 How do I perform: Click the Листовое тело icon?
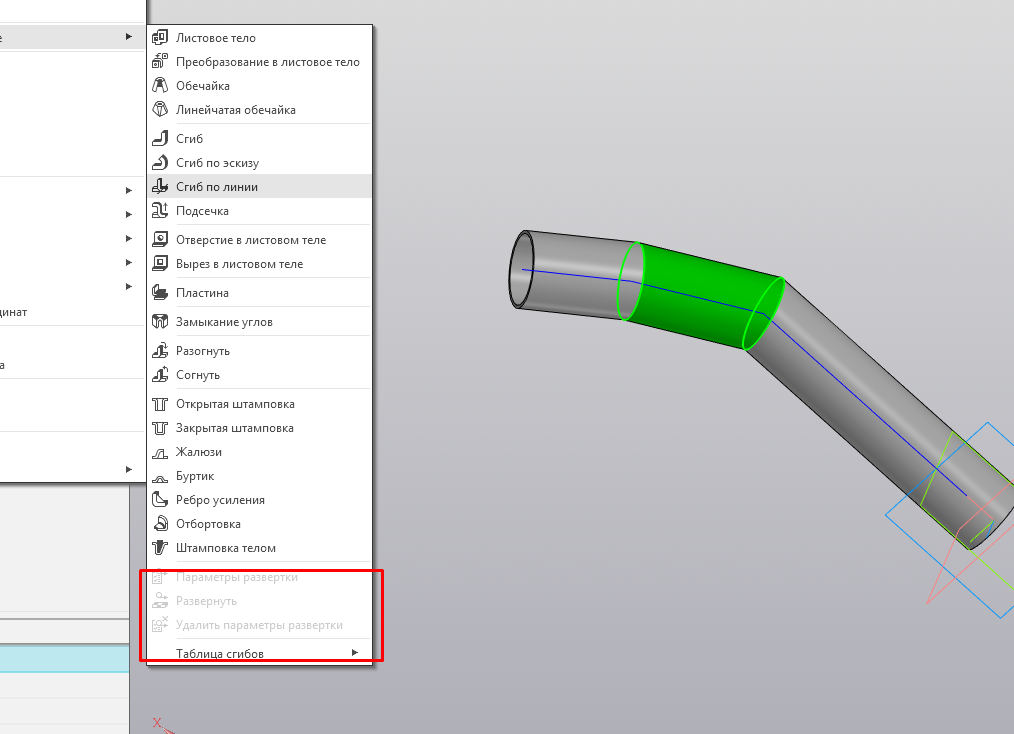pyautogui.click(x=160, y=38)
